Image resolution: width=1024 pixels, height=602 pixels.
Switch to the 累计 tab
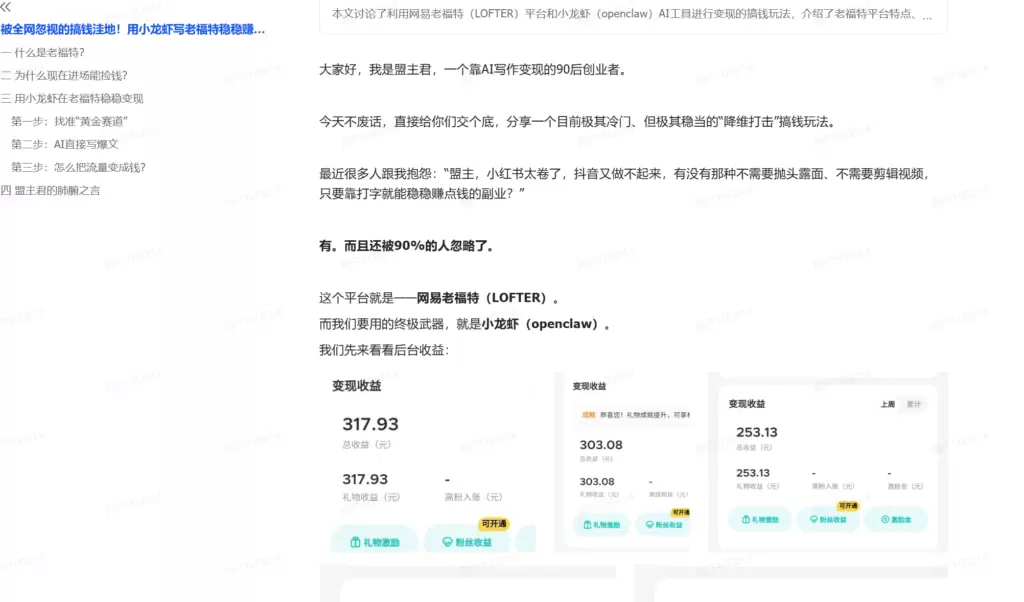click(x=913, y=404)
